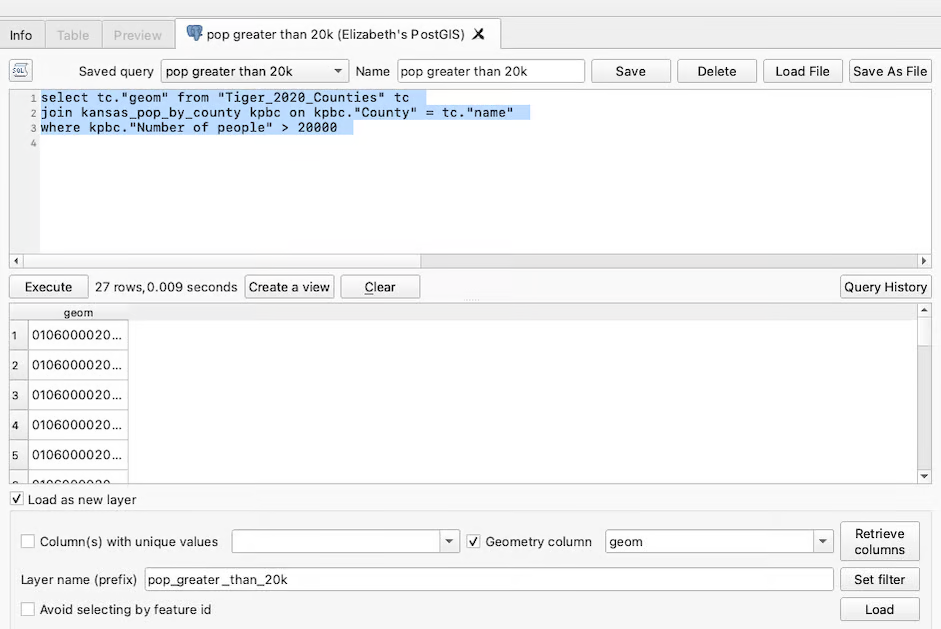This screenshot has width=941, height=629.
Task: Click results table scroll down arrow
Action: [924, 476]
